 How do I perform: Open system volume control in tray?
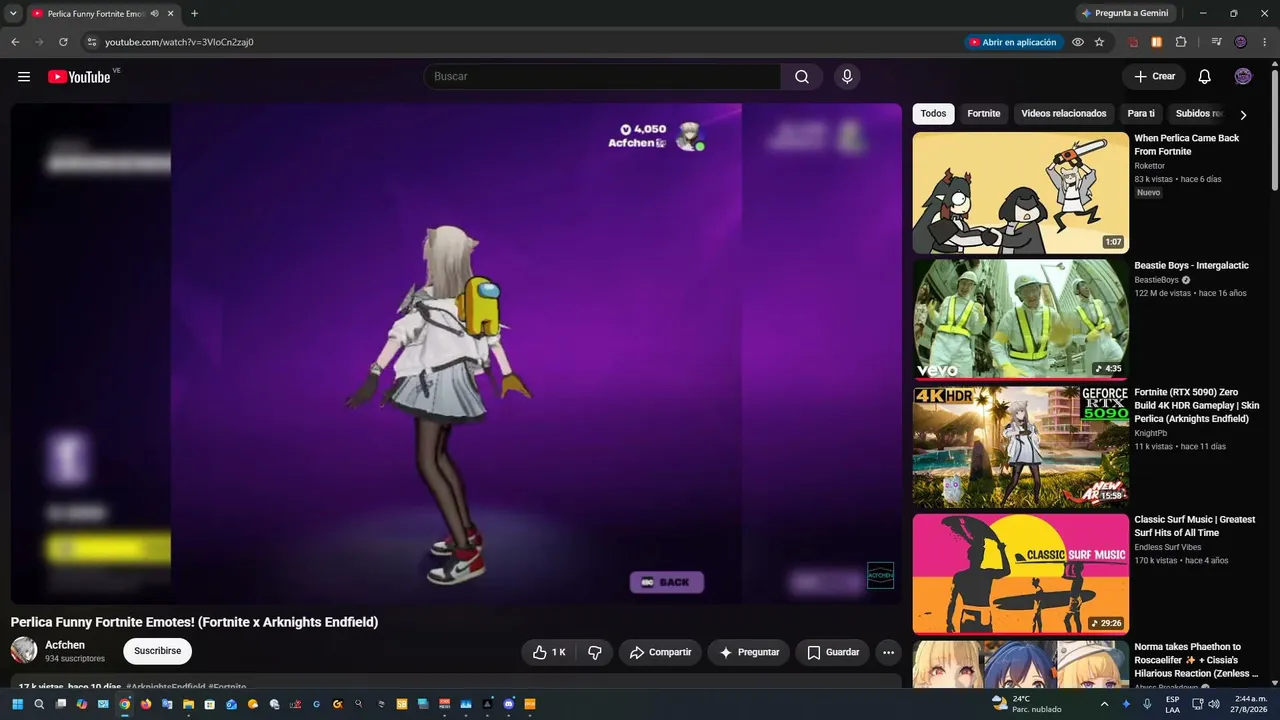click(1213, 704)
